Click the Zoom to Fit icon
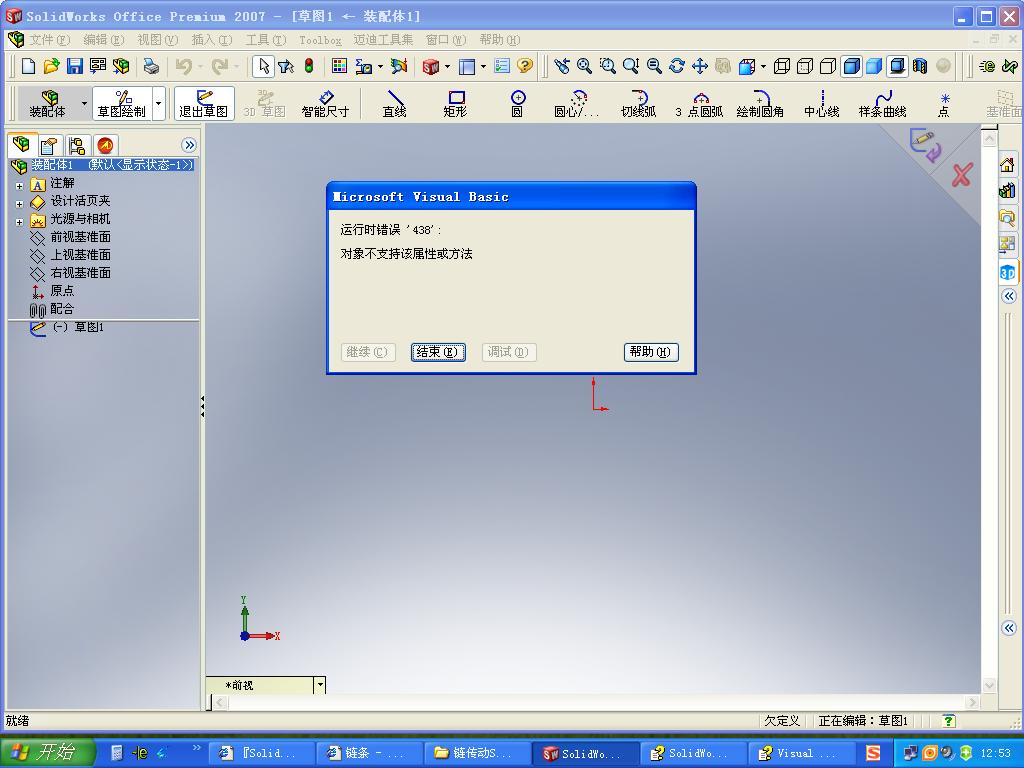Viewport: 1024px width, 768px height. pyautogui.click(x=584, y=66)
